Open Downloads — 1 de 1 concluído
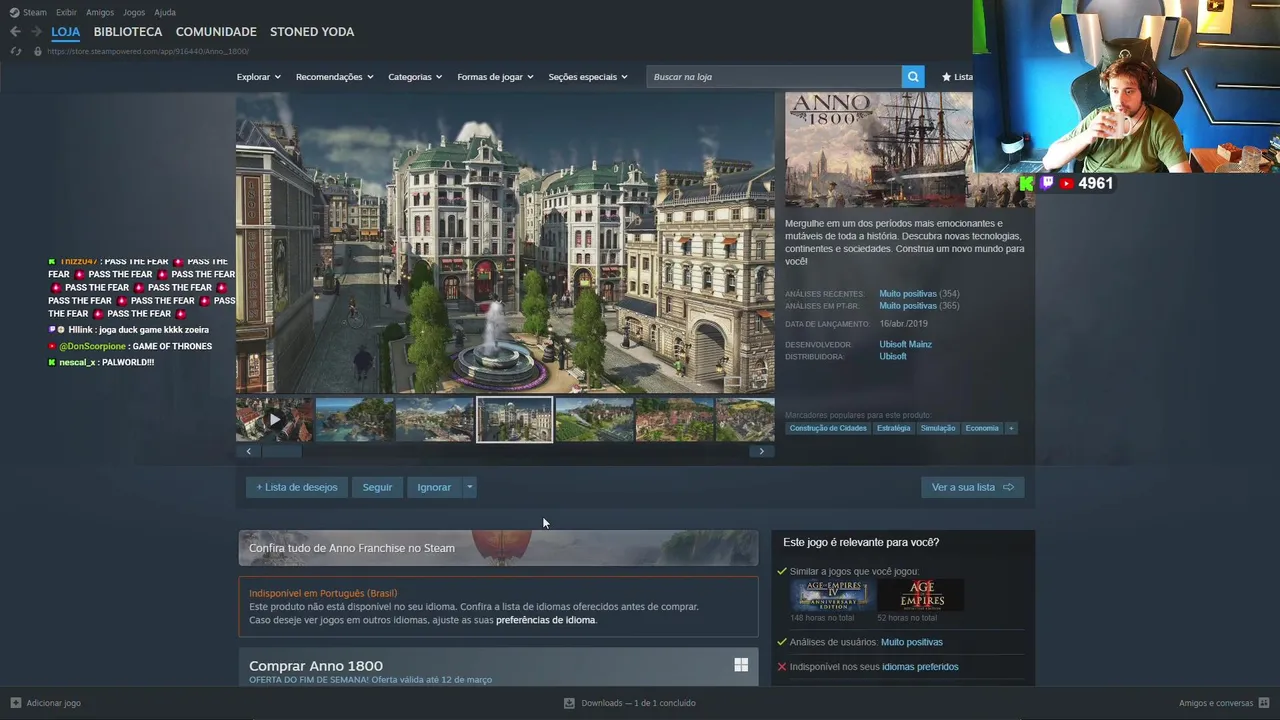Image resolution: width=1280 pixels, height=720 pixels. click(x=638, y=703)
